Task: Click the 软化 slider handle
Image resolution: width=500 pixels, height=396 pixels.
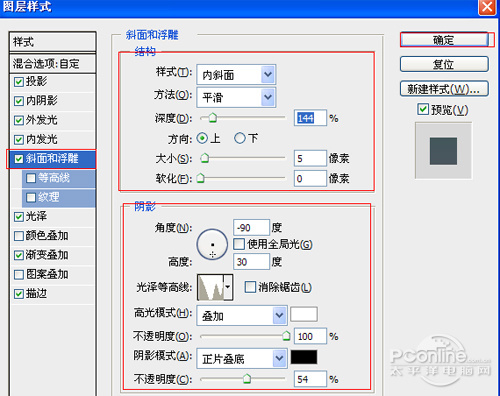Action: point(200,178)
